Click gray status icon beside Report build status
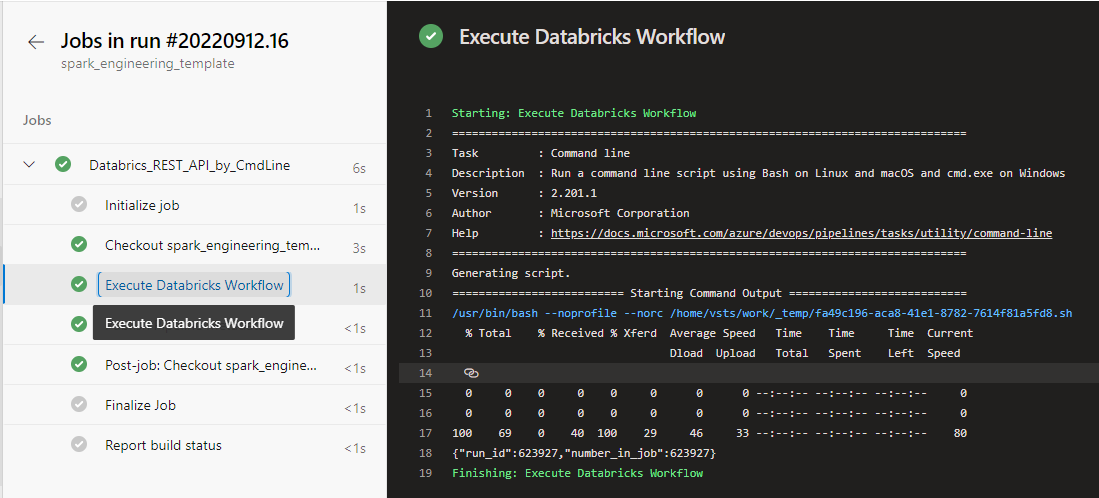Image resolution: width=1099 pixels, height=498 pixels. pyautogui.click(x=78, y=444)
